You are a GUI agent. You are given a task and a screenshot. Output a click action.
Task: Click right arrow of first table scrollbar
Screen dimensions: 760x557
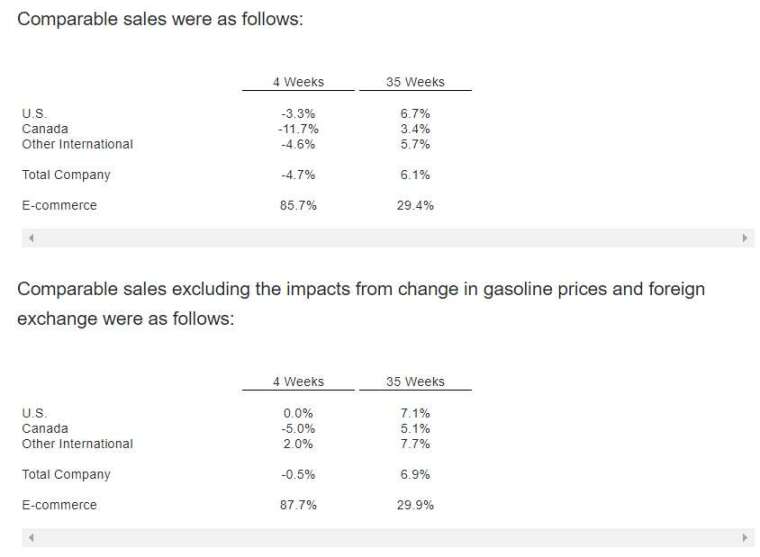pos(745,238)
